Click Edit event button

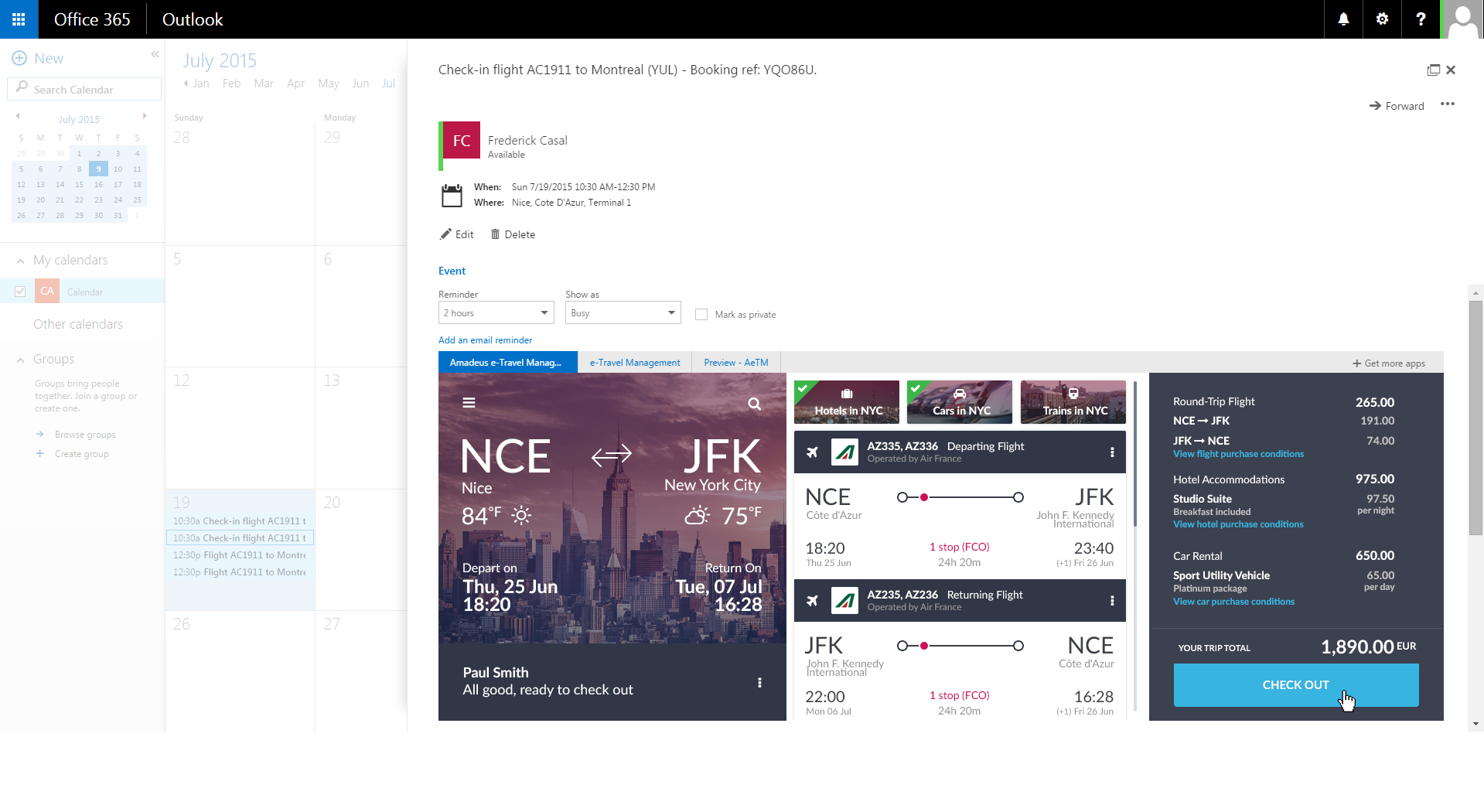tap(457, 234)
